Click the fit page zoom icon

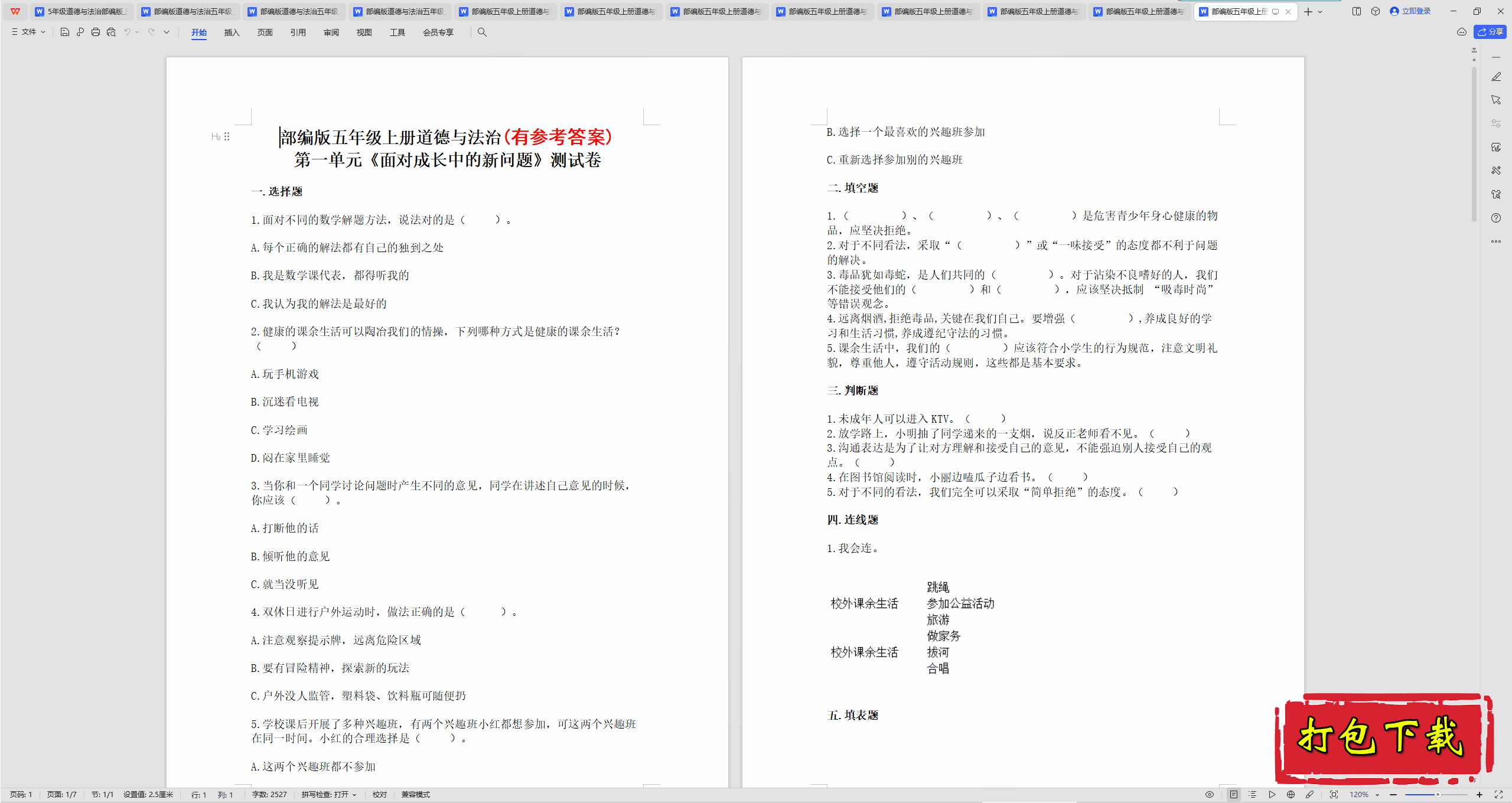coord(1334,795)
